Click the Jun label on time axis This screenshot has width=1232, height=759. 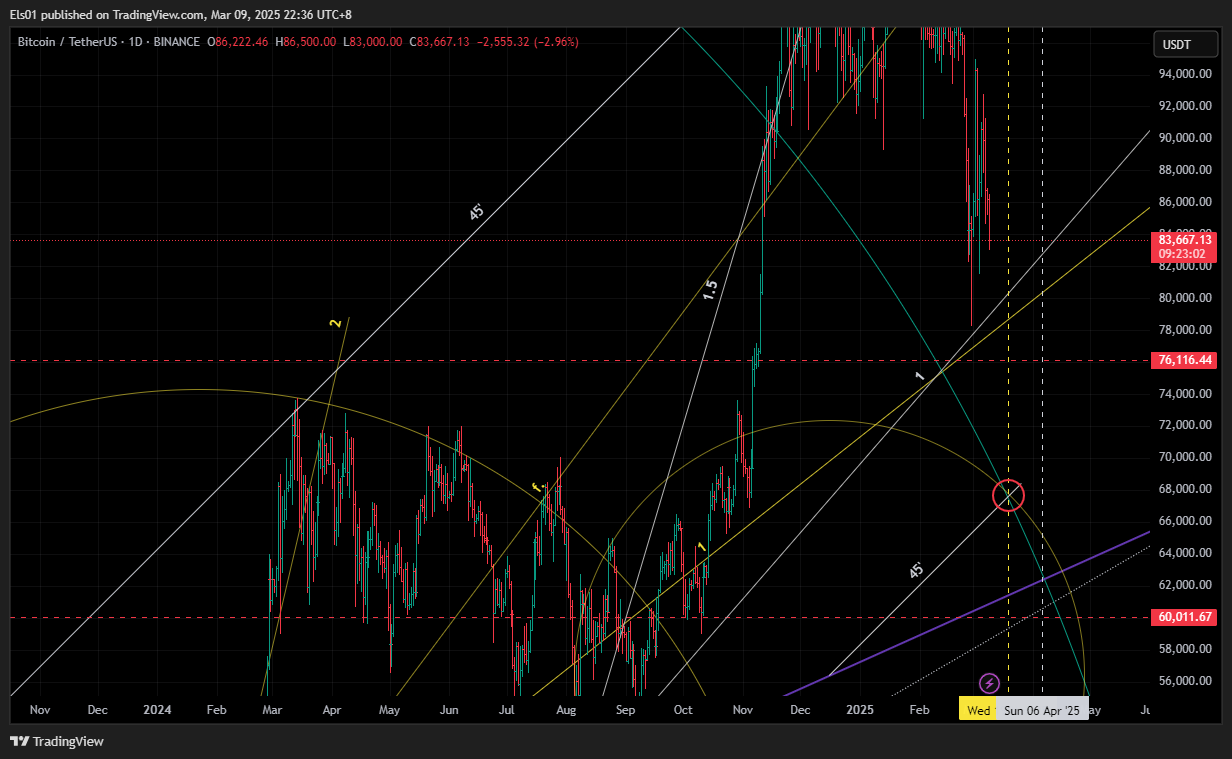(x=449, y=710)
